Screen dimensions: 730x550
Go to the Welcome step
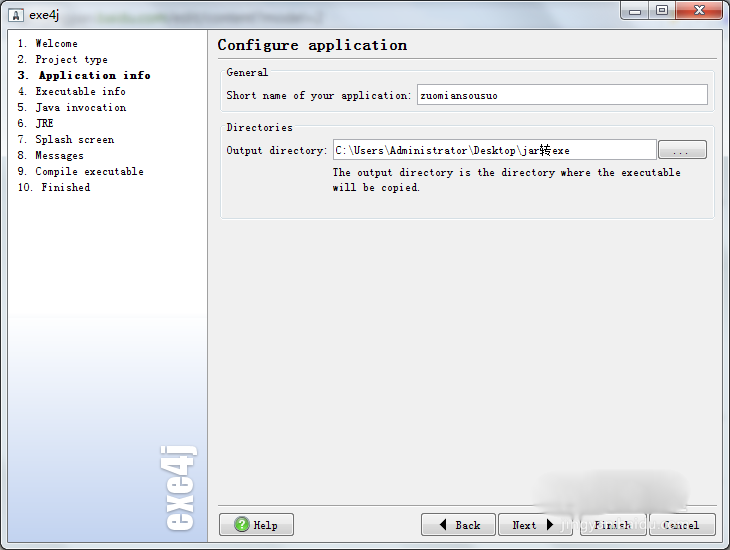[x=56, y=43]
